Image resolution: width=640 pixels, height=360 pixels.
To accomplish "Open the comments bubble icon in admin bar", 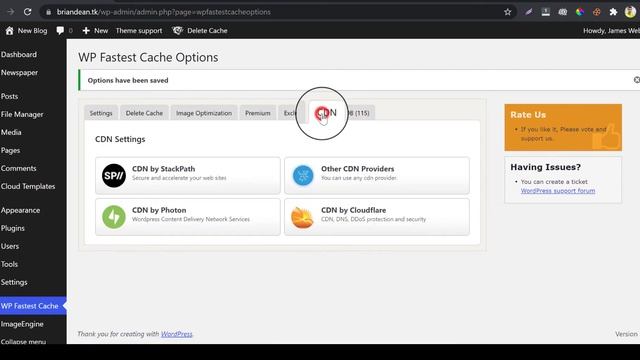I will (x=60, y=31).
